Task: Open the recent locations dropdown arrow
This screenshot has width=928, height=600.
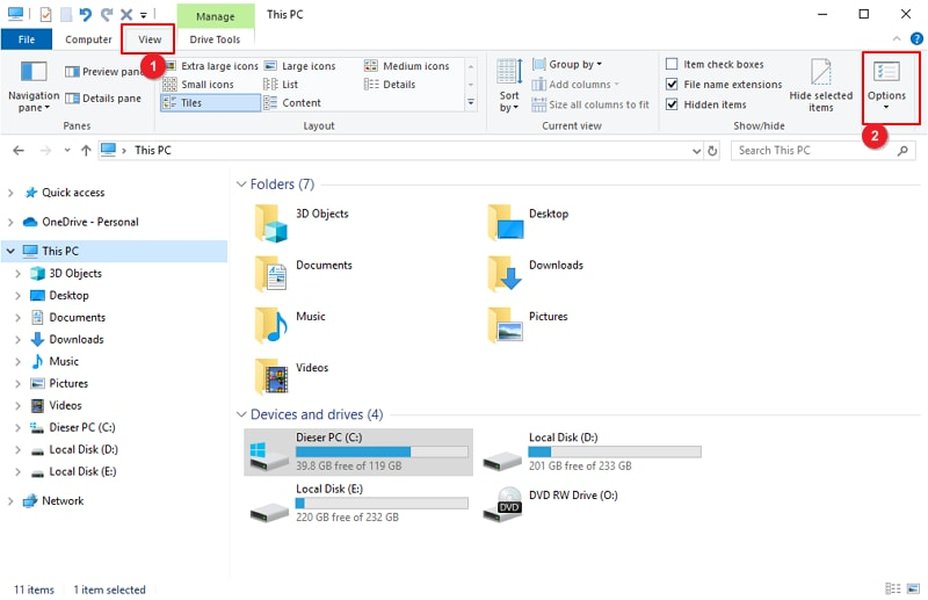Action: click(x=67, y=150)
